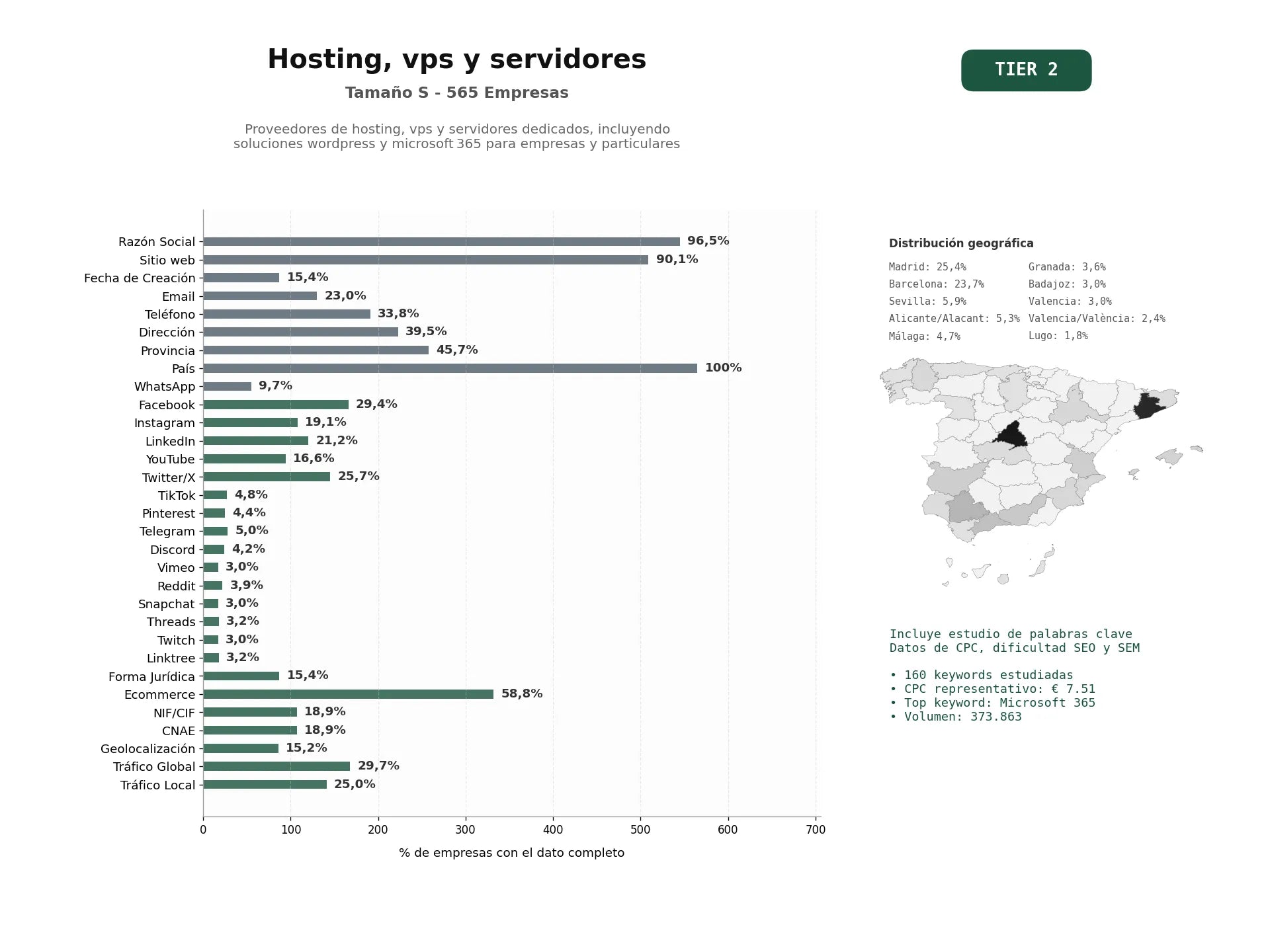The image size is (1270, 952).
Task: Click the '25,7%' value
Action: (x=359, y=476)
